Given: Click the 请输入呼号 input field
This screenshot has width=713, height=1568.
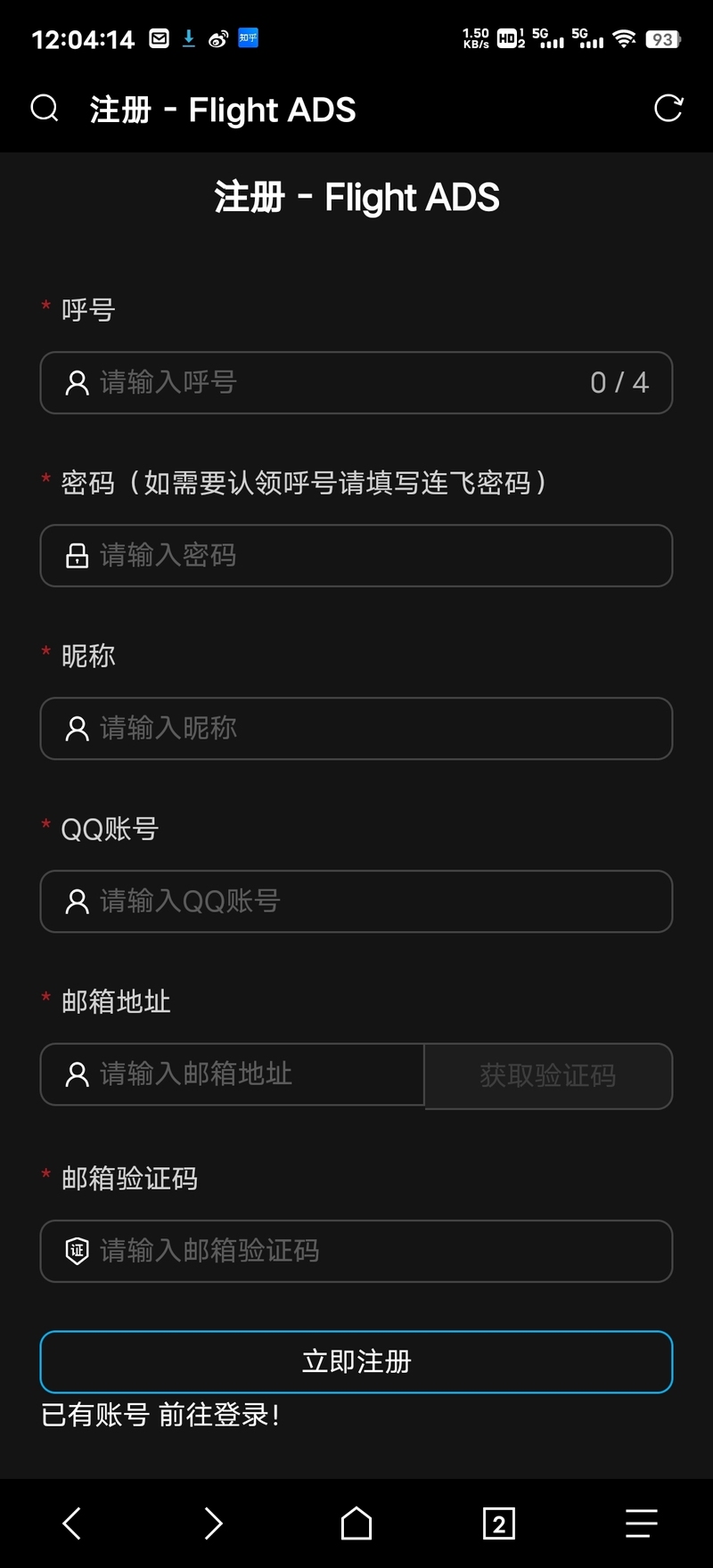Looking at the screenshot, I should (339, 383).
